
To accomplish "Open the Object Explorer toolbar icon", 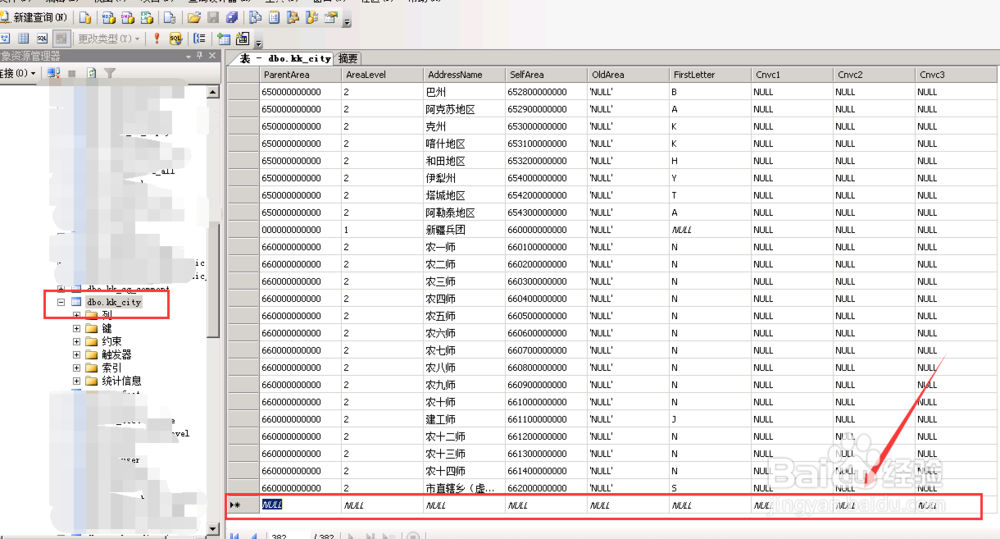I will tap(293, 18).
